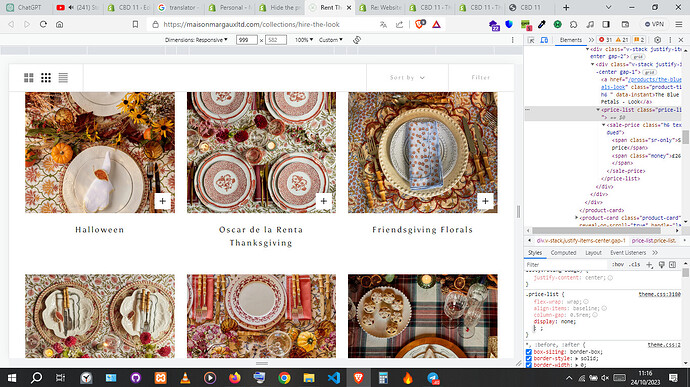This screenshot has height=387, width=690.
Task: Uncheck the box-sizing border-box property
Action: pyautogui.click(x=529, y=352)
